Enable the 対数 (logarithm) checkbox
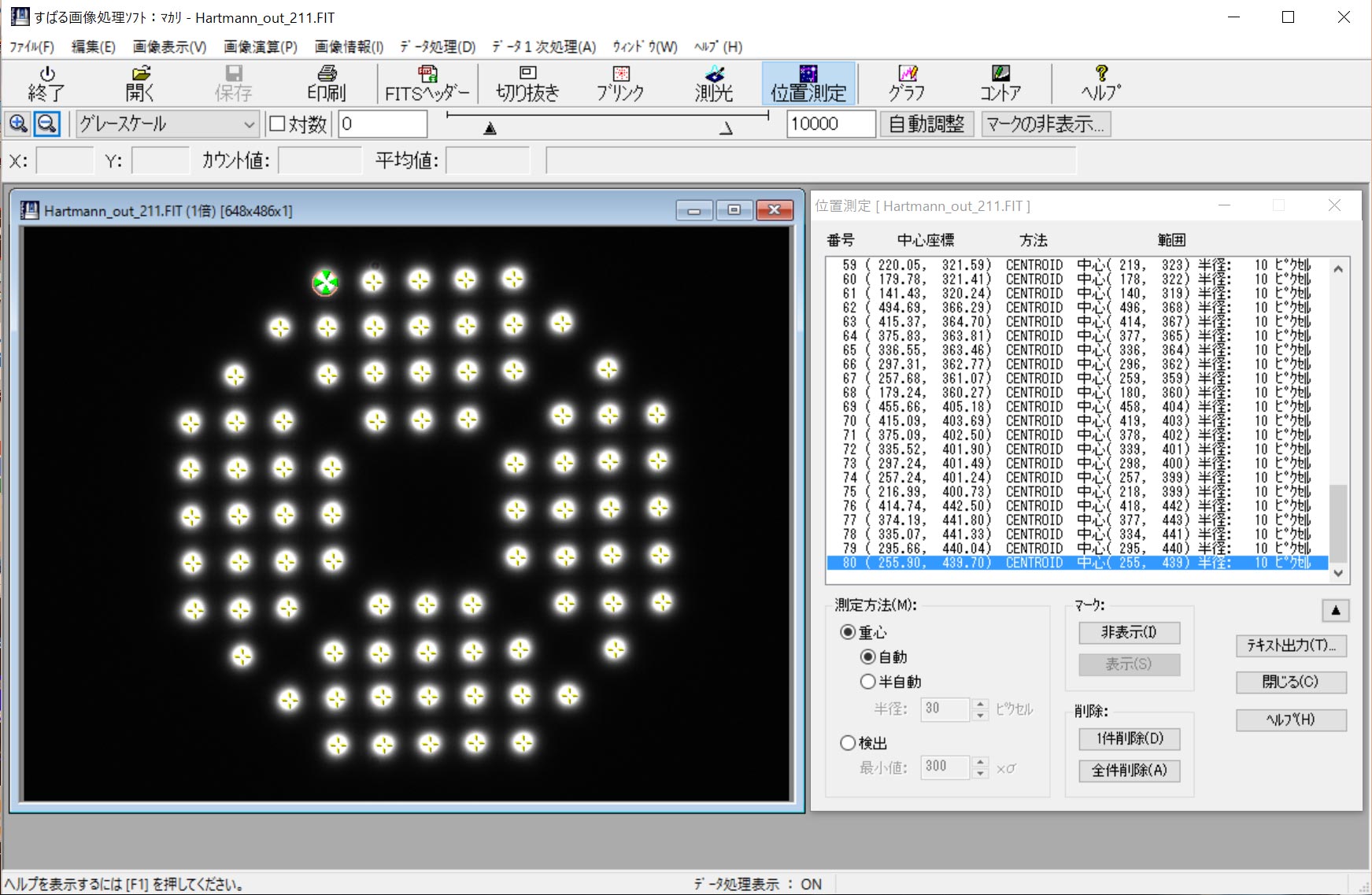Viewport: 1372px width, 895px height. click(x=278, y=124)
